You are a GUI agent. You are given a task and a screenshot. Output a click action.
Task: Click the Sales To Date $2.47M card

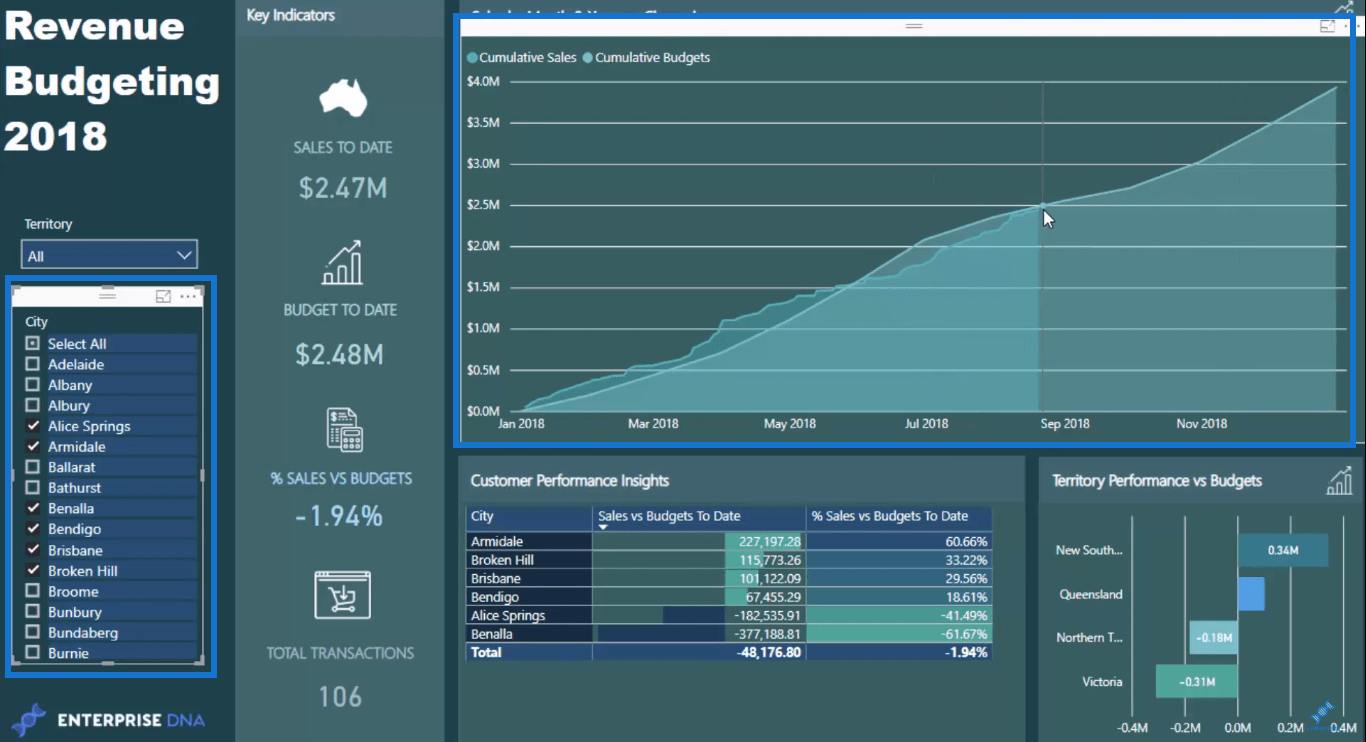[342, 187]
